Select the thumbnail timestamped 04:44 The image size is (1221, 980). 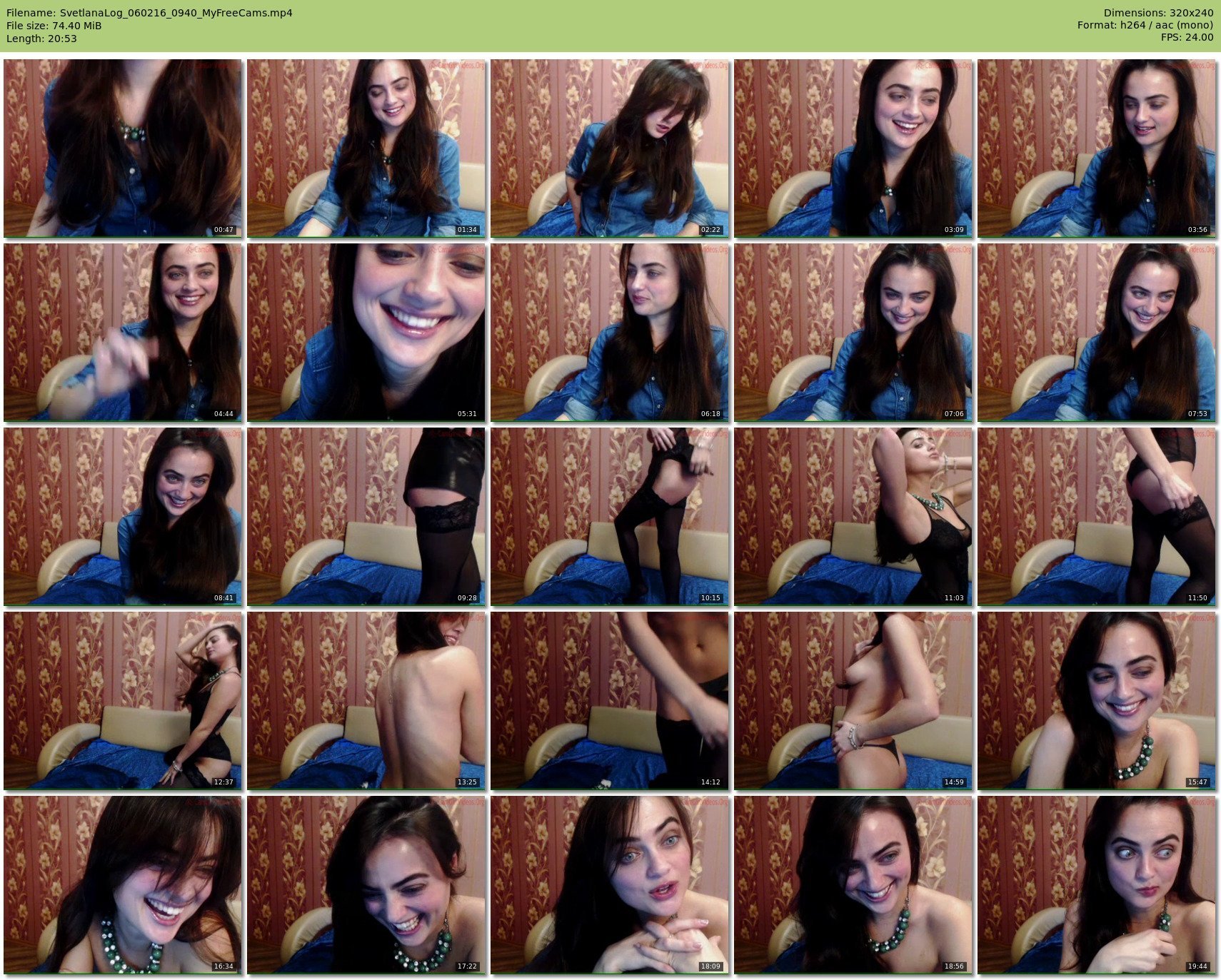[123, 332]
